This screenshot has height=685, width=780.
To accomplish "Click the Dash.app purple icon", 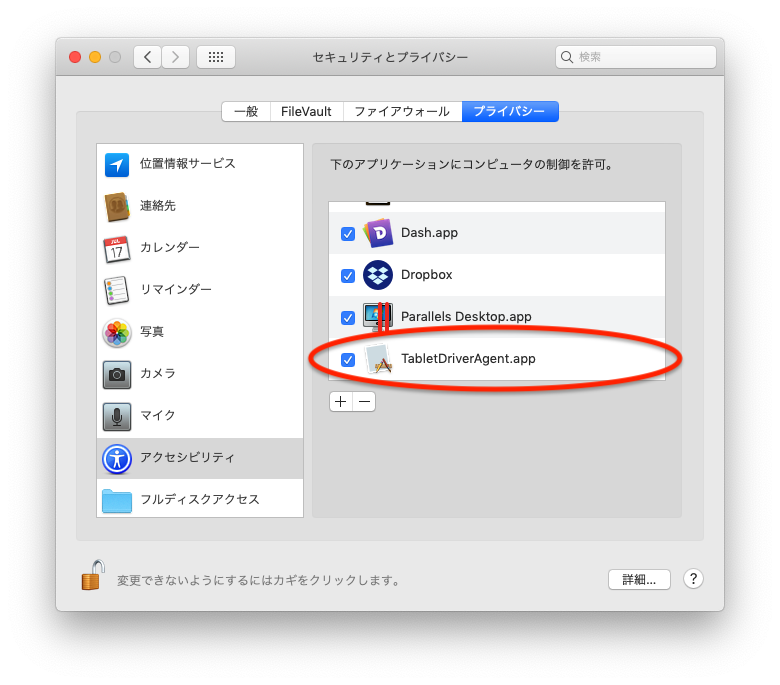I will [x=378, y=233].
